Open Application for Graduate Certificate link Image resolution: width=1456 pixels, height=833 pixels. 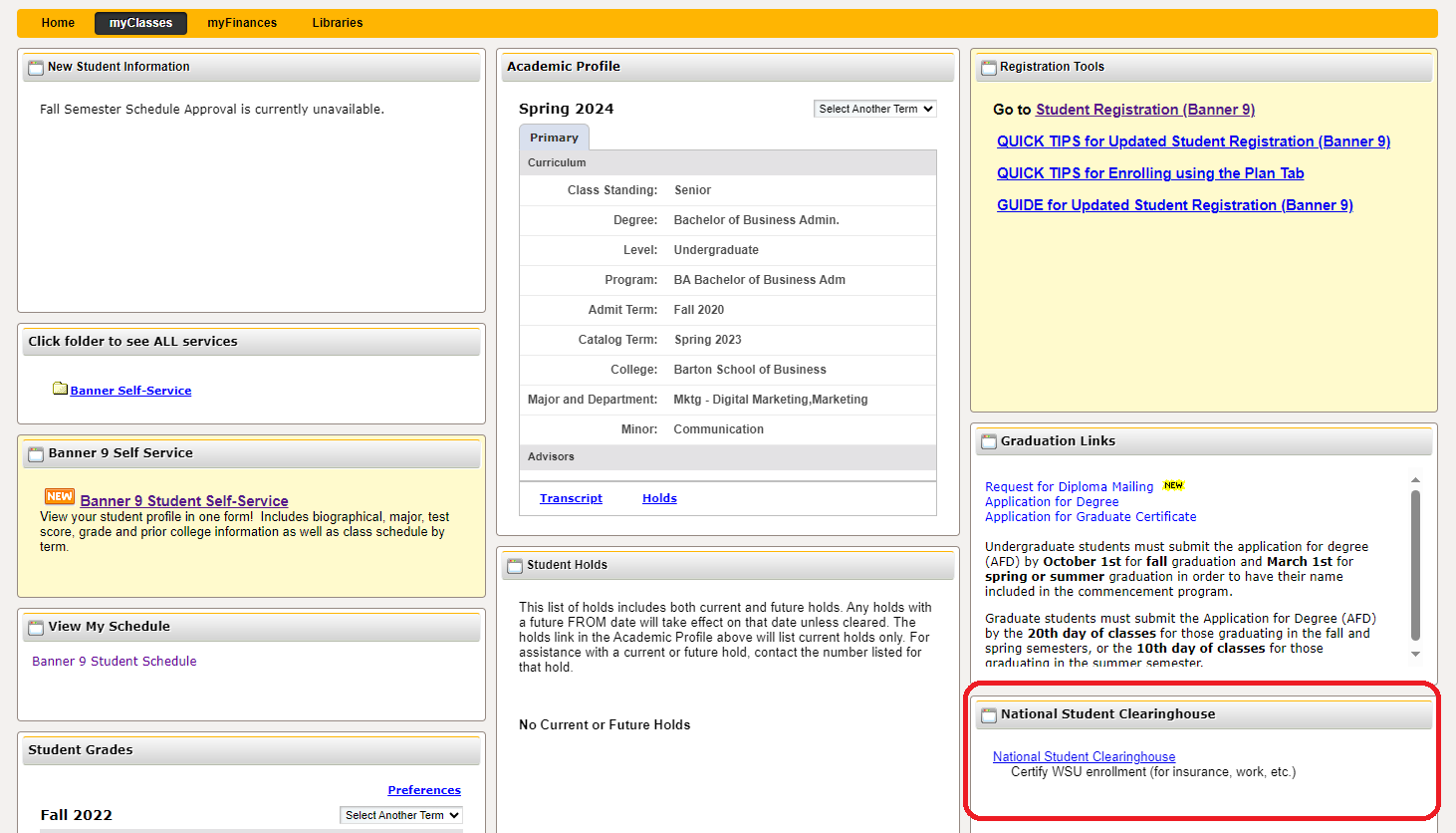pyautogui.click(x=1091, y=517)
